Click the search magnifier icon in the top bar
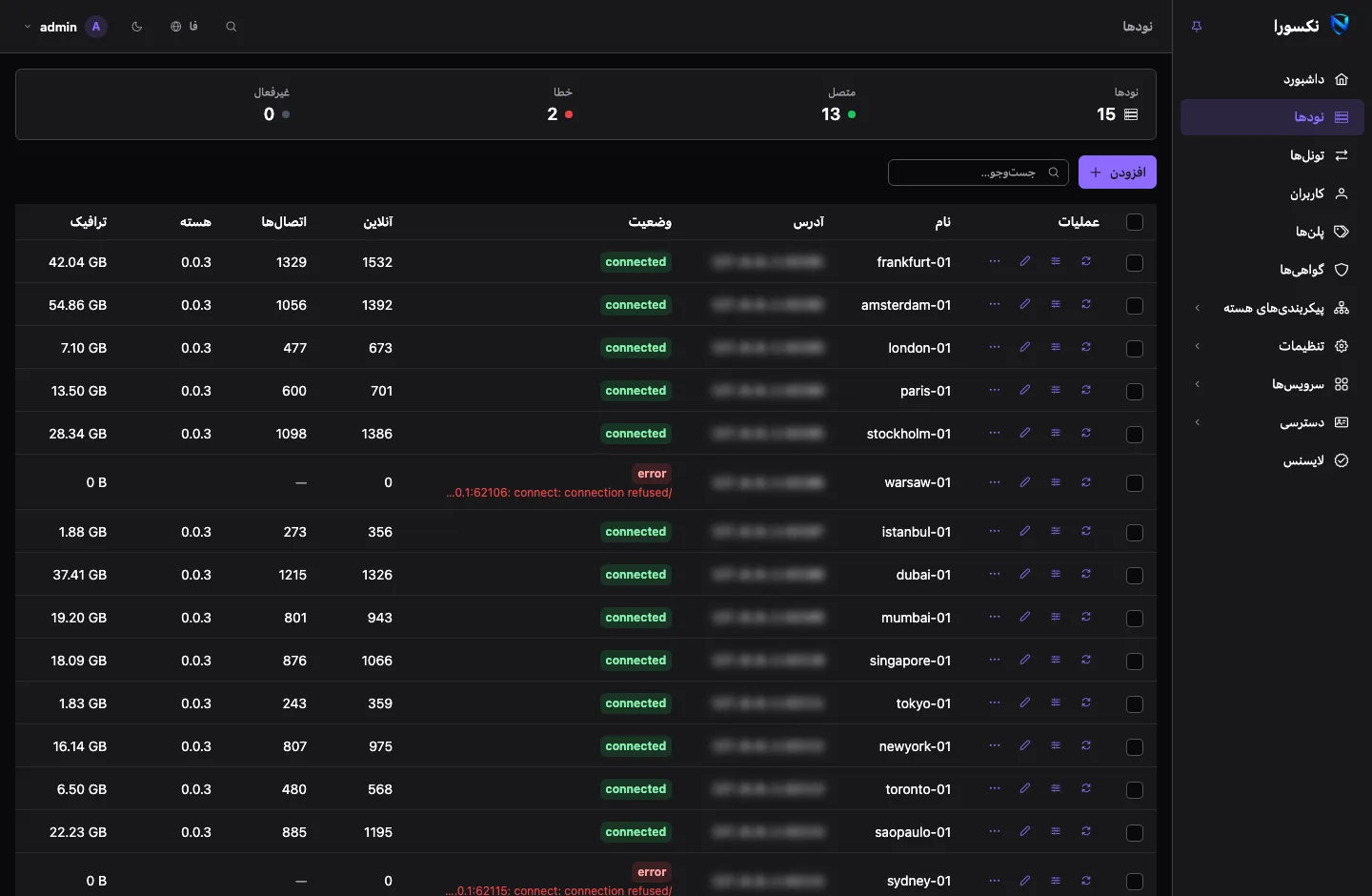This screenshot has width=1372, height=896. pos(232,27)
